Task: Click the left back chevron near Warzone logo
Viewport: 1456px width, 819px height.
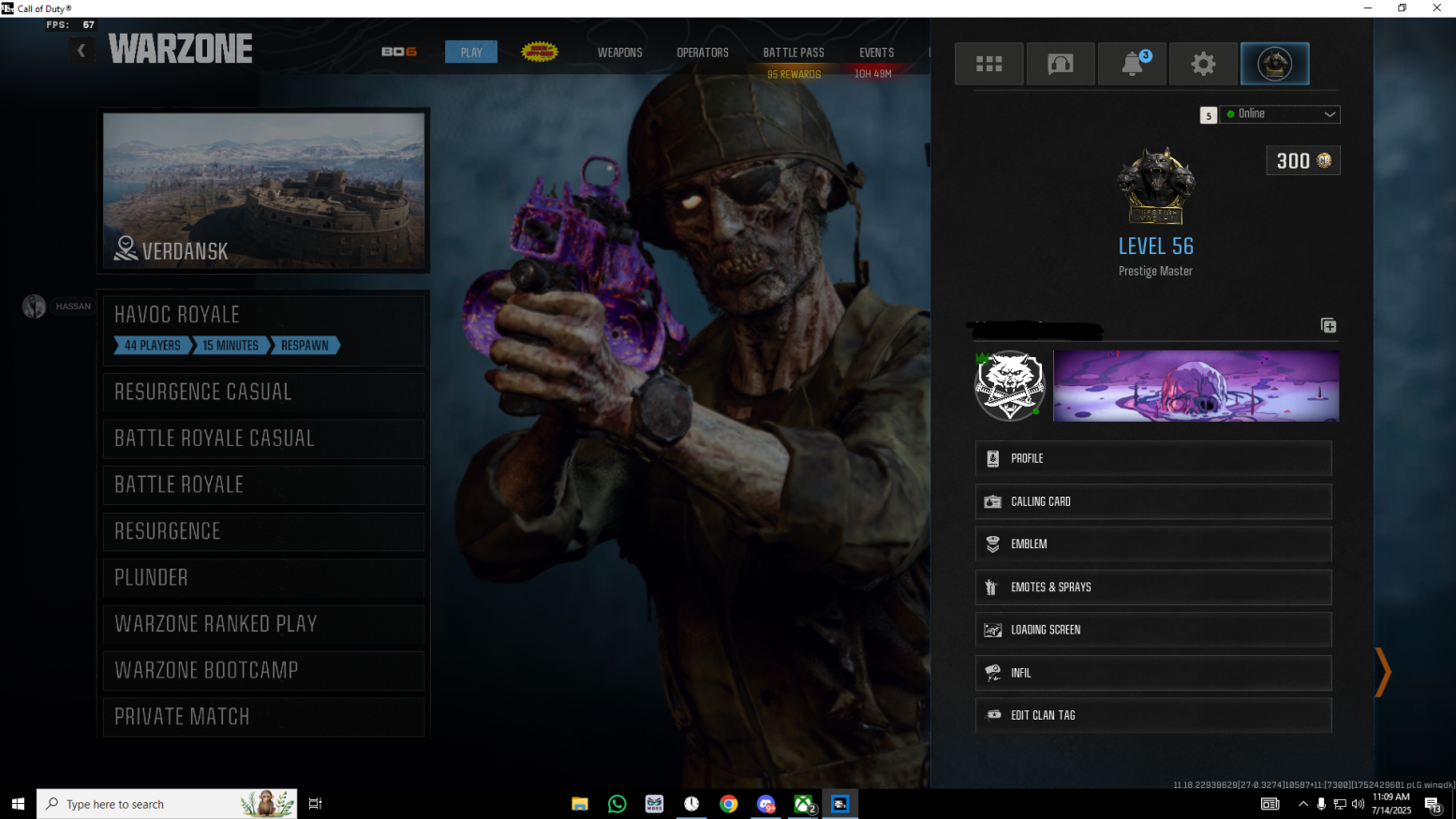Action: coord(82,51)
